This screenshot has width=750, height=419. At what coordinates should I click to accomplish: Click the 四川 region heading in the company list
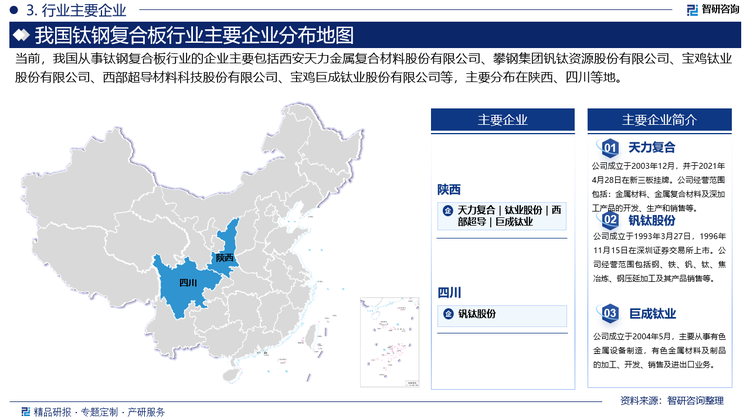coord(449,293)
